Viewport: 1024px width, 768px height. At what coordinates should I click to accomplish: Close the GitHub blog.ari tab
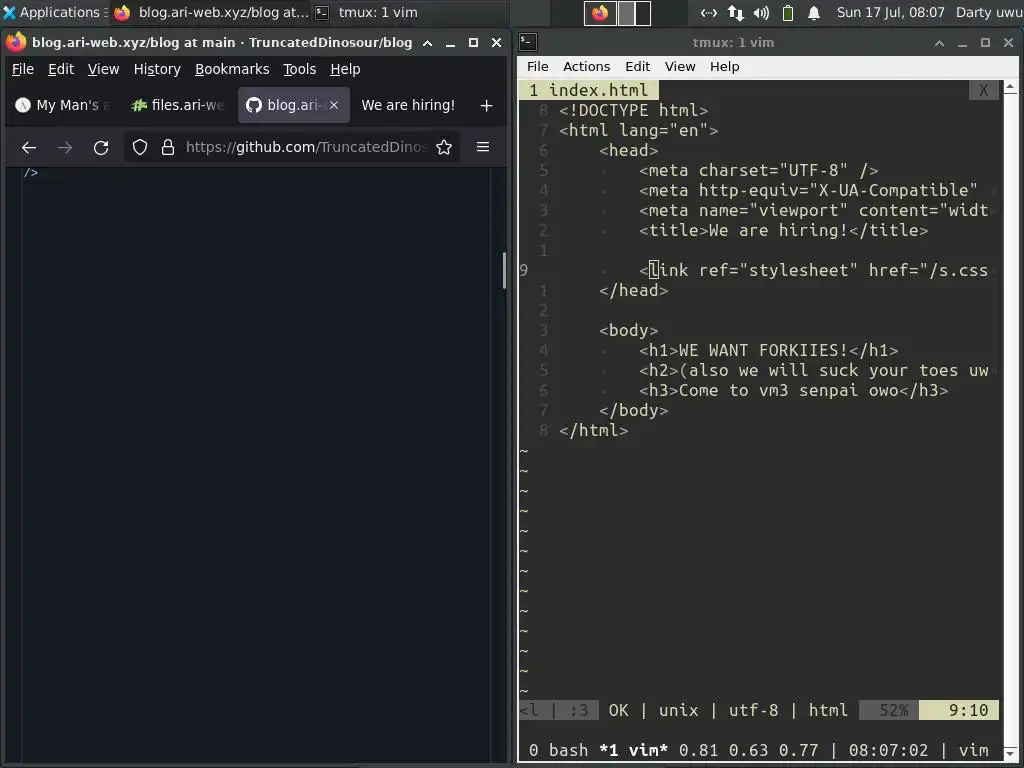(x=334, y=105)
